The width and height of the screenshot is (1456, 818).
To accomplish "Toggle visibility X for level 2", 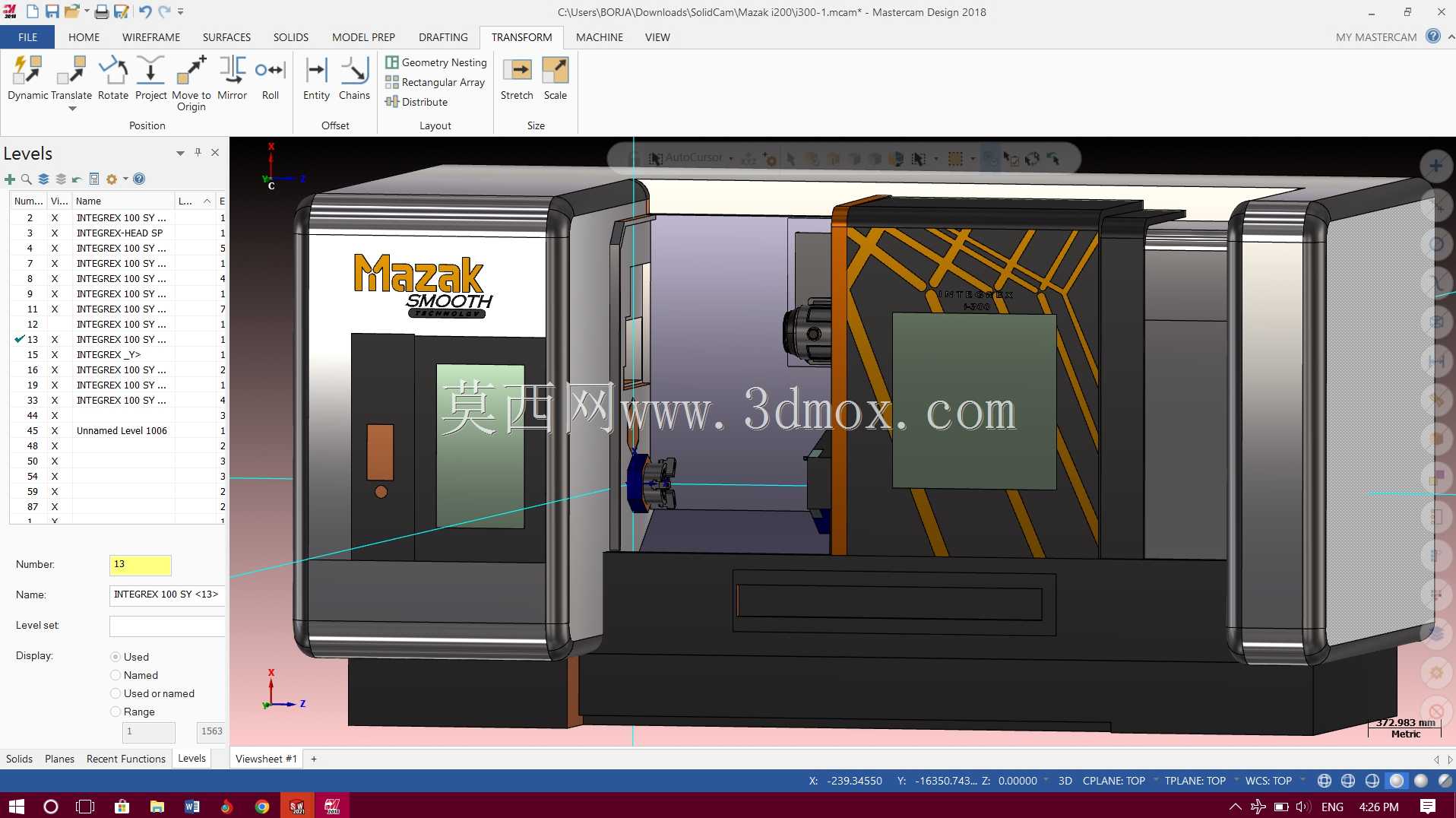I will [55, 218].
